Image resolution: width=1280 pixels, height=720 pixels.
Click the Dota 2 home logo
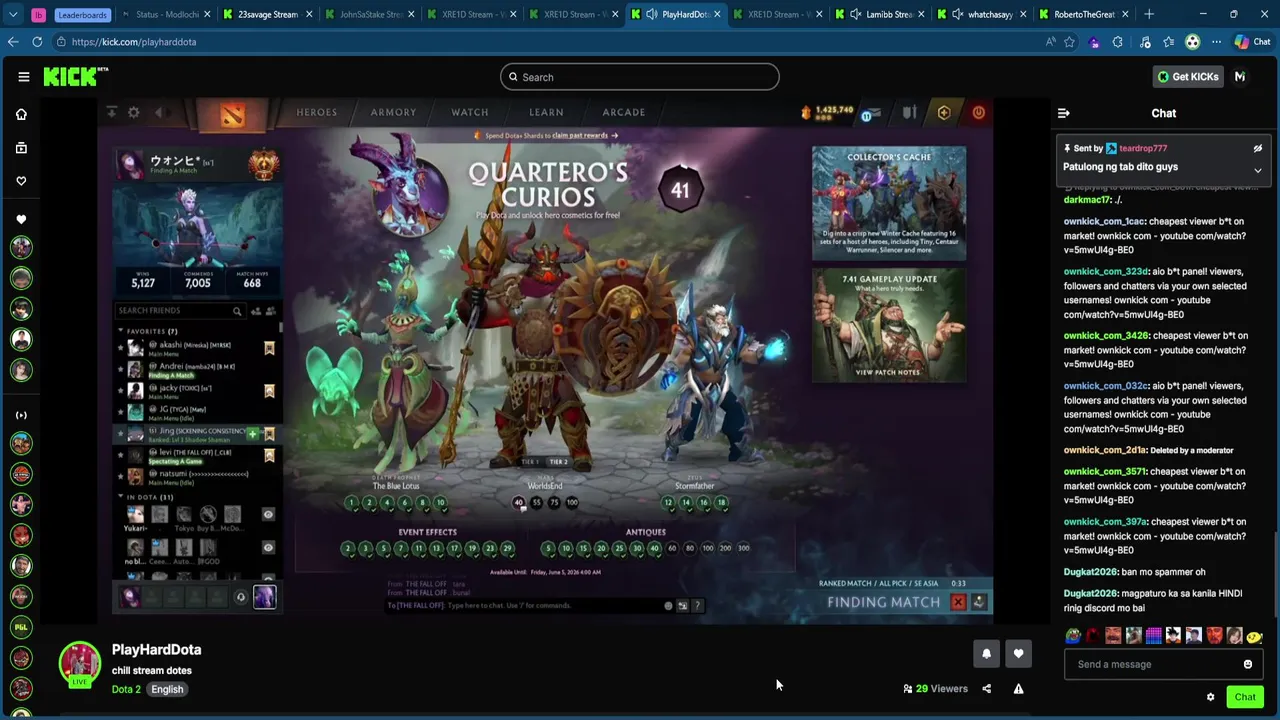(x=233, y=115)
